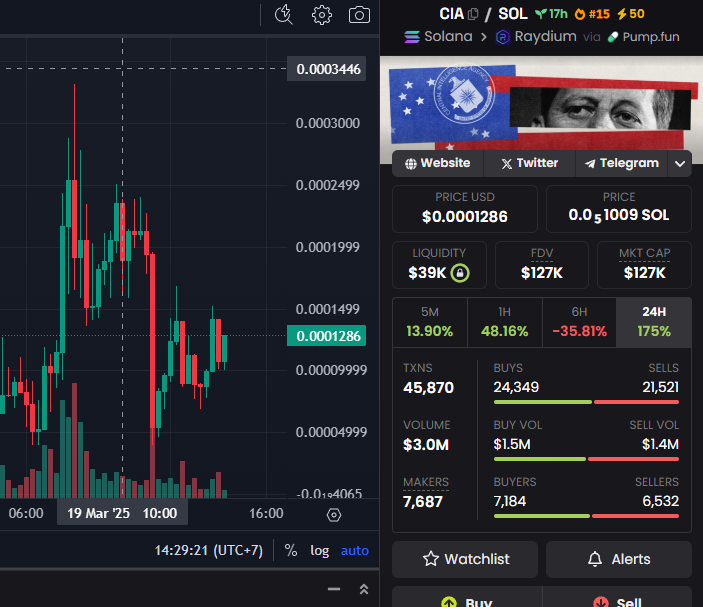
Task: Click the Buyers/Sellers ratio bar
Action: click(x=586, y=516)
